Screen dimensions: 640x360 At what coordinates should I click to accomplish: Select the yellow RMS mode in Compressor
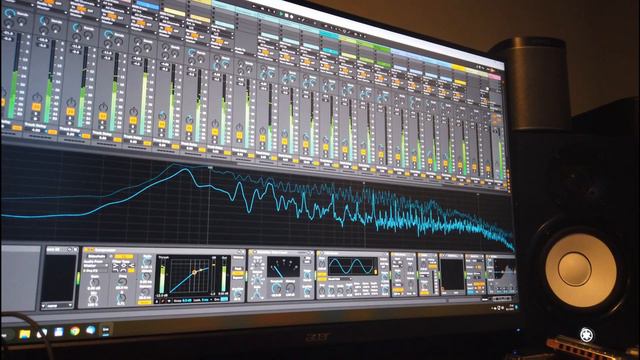pos(238,273)
